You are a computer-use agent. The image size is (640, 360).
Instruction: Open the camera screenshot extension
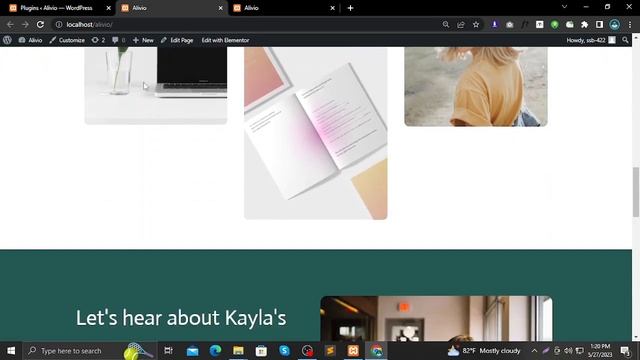pyautogui.click(x=510, y=24)
